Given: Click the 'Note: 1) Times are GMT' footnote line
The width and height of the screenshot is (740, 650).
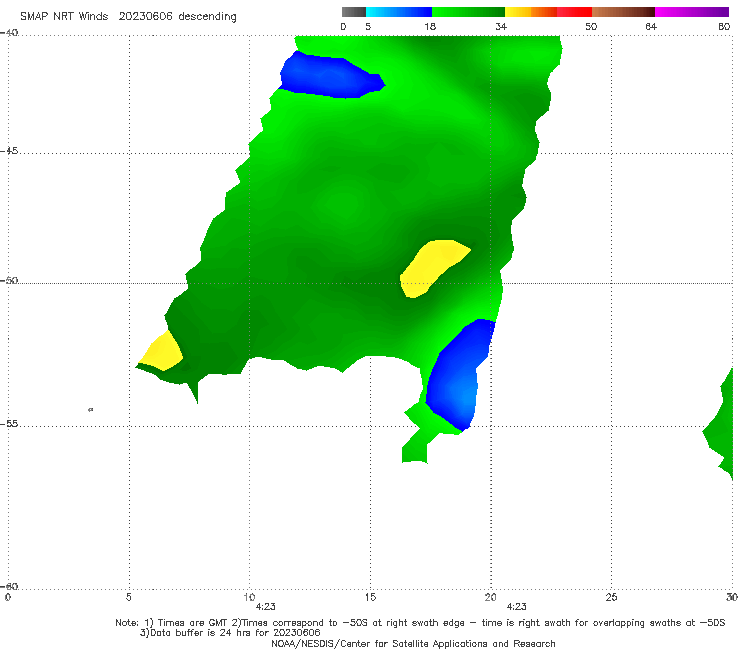Looking at the screenshot, I should 420,623.
